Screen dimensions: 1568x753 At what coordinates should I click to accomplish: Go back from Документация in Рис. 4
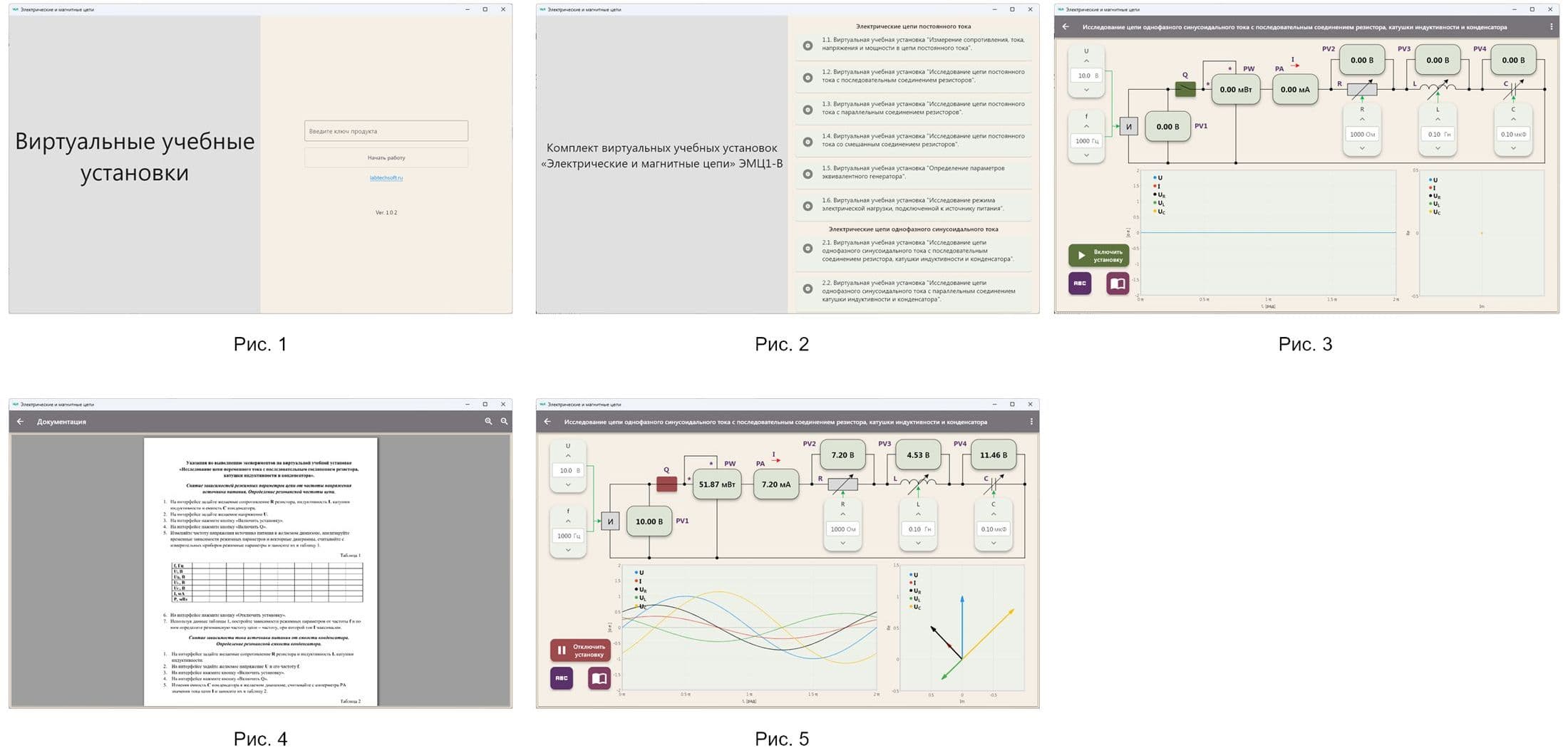[20, 422]
